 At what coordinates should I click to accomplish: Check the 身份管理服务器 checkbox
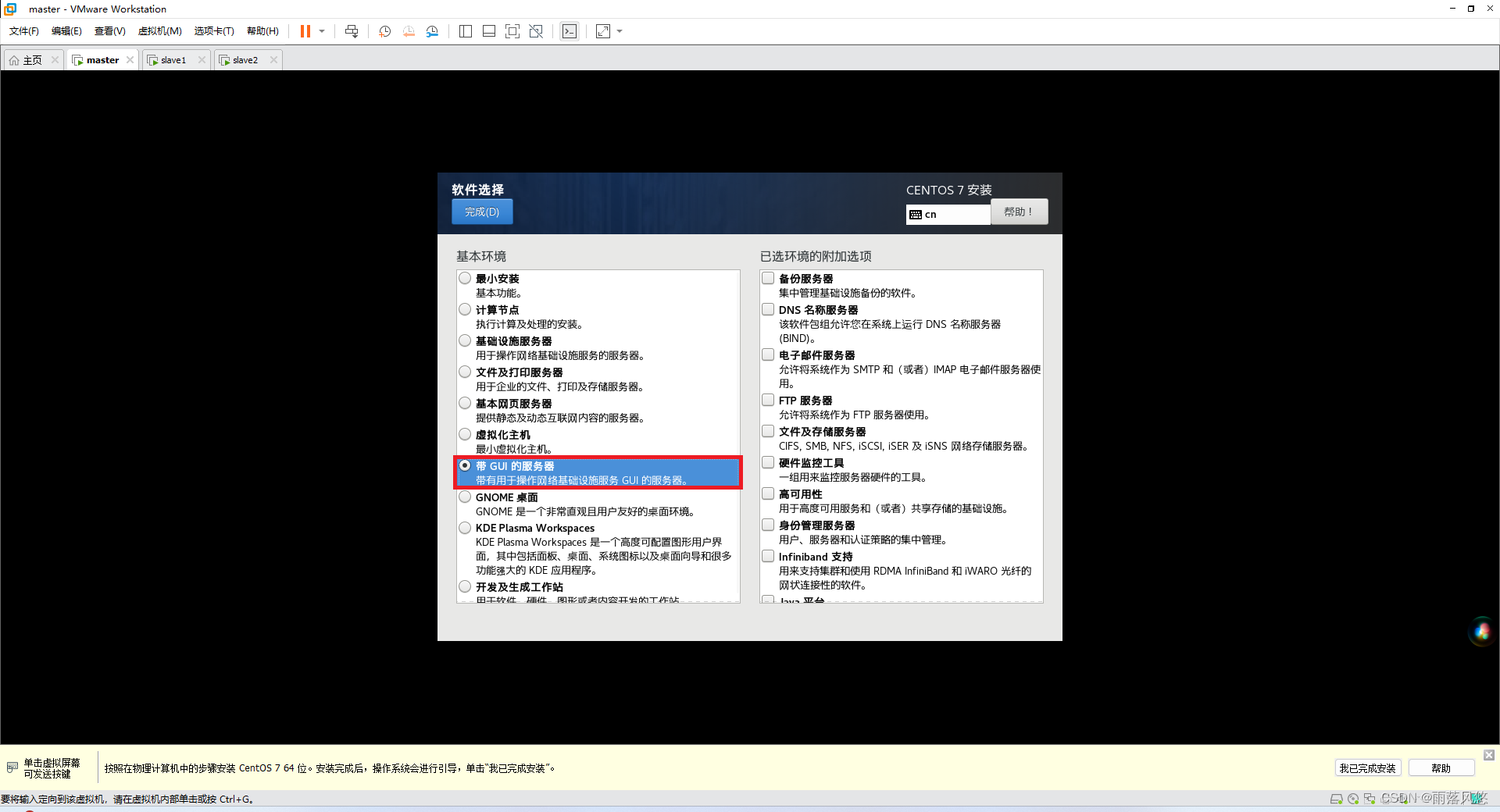(x=768, y=525)
